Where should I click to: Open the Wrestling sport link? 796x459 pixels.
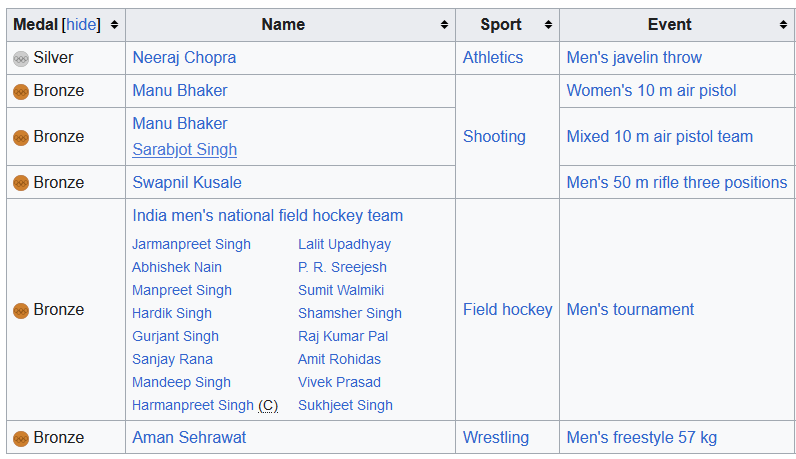[496, 438]
